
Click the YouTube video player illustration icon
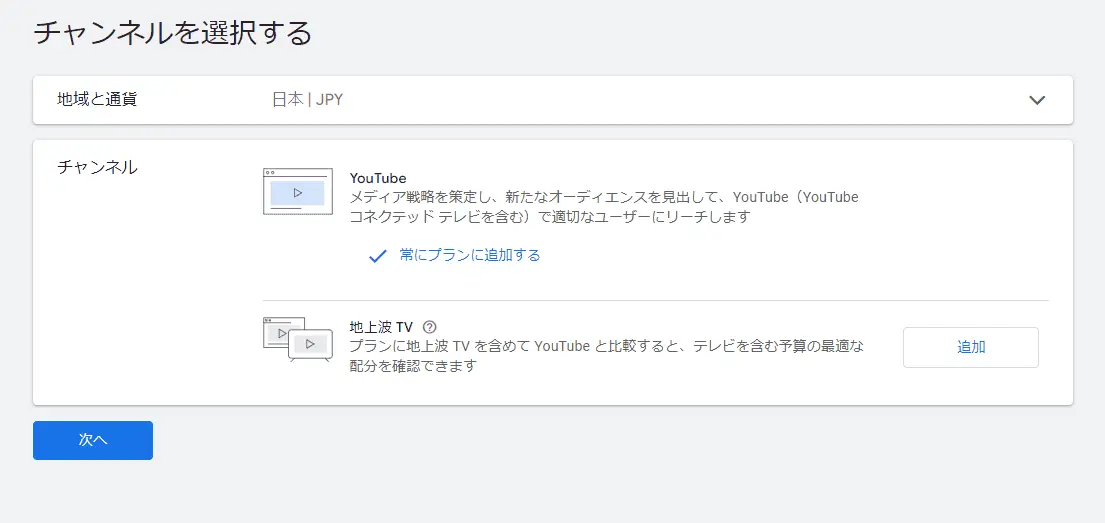click(x=297, y=191)
